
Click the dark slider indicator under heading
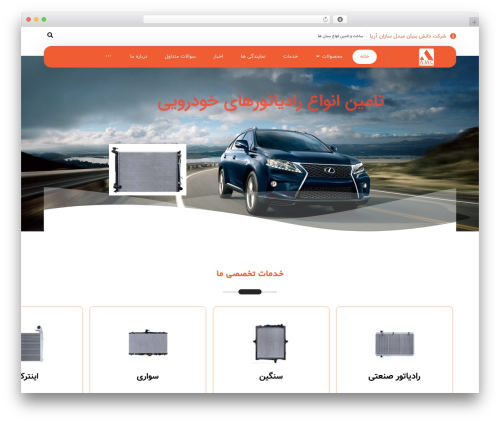coord(250,292)
